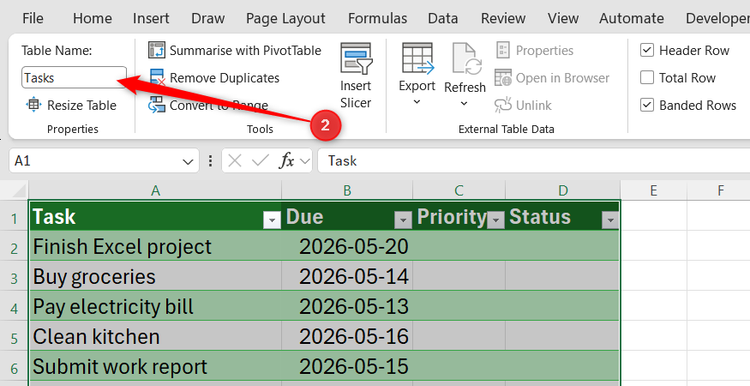Open the Priority column filter dropdown
750x386 pixels.
click(x=496, y=220)
